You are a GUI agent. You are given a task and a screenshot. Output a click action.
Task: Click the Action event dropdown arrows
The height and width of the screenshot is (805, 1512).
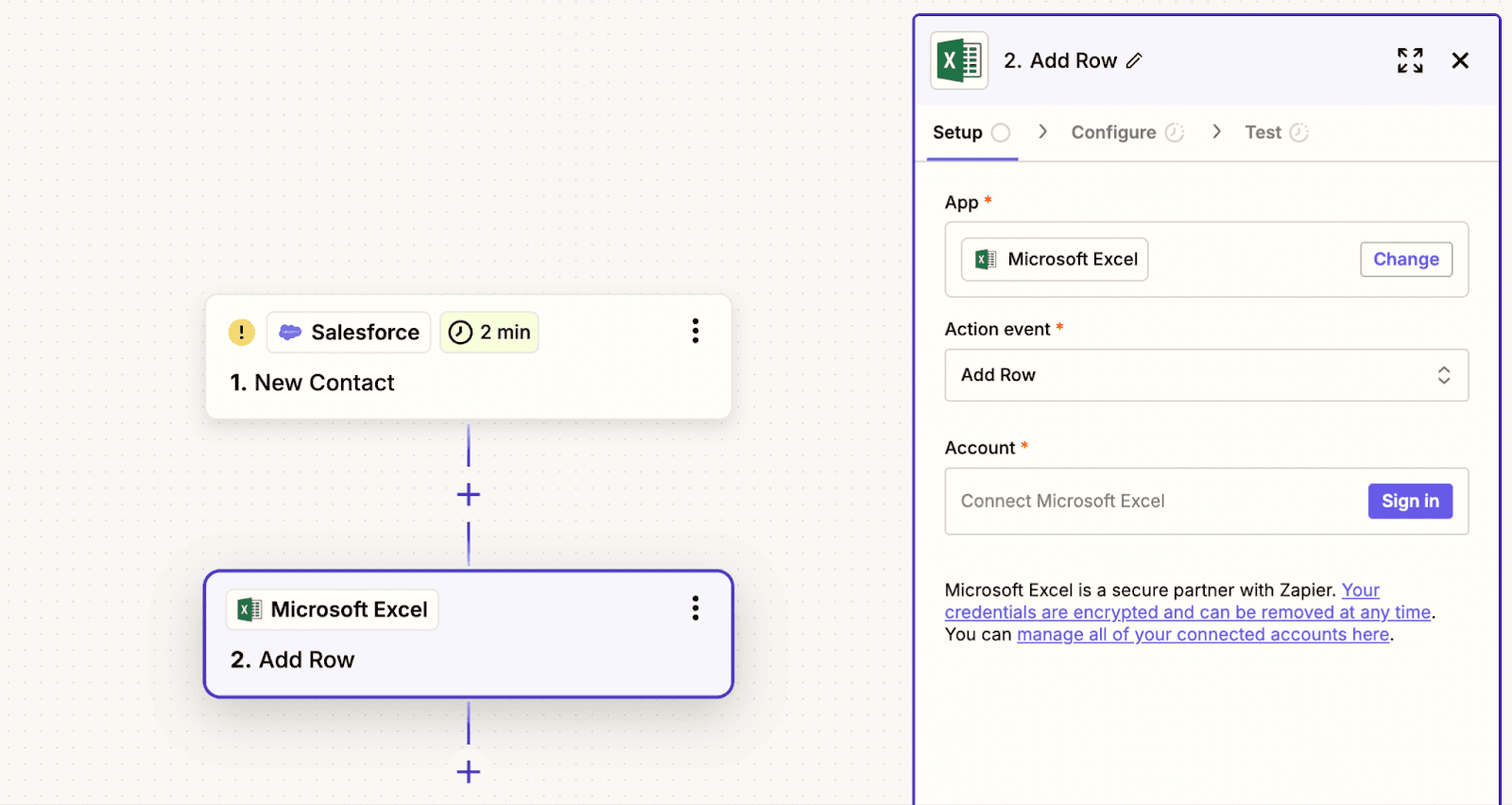[1444, 375]
